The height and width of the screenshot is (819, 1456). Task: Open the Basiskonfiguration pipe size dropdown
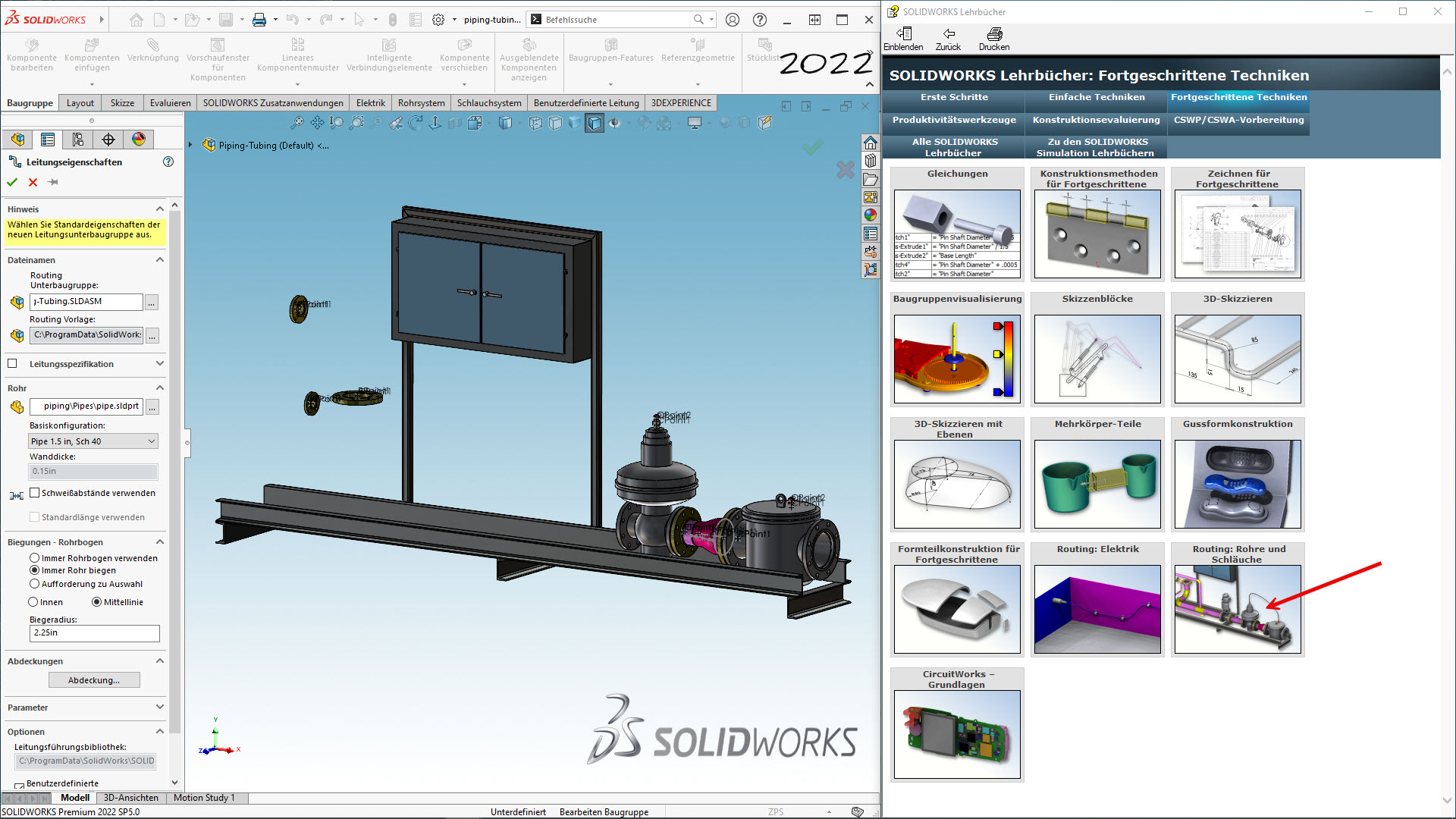pyautogui.click(x=93, y=441)
